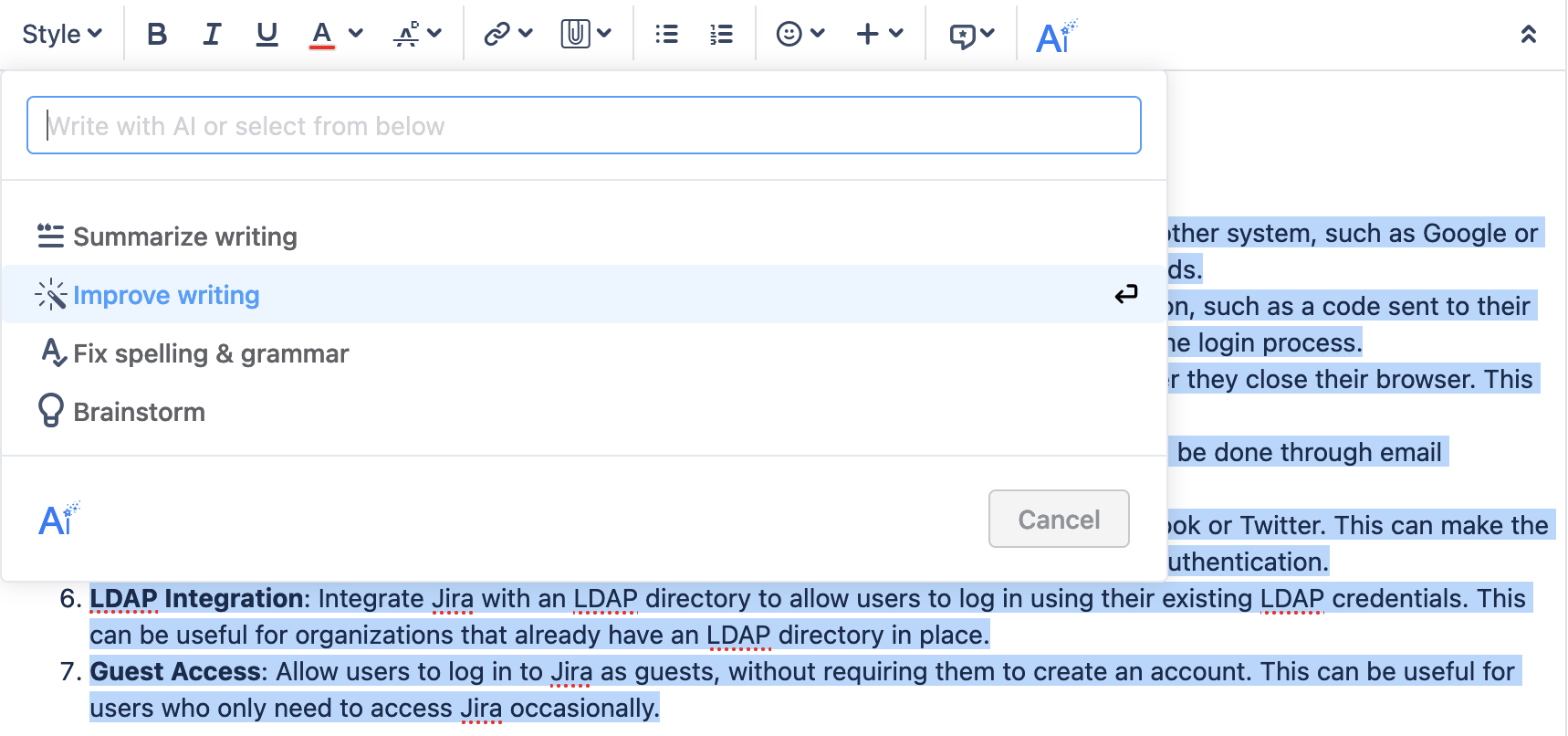The width and height of the screenshot is (1568, 736).
Task: Toggle underline formatting
Action: [267, 35]
